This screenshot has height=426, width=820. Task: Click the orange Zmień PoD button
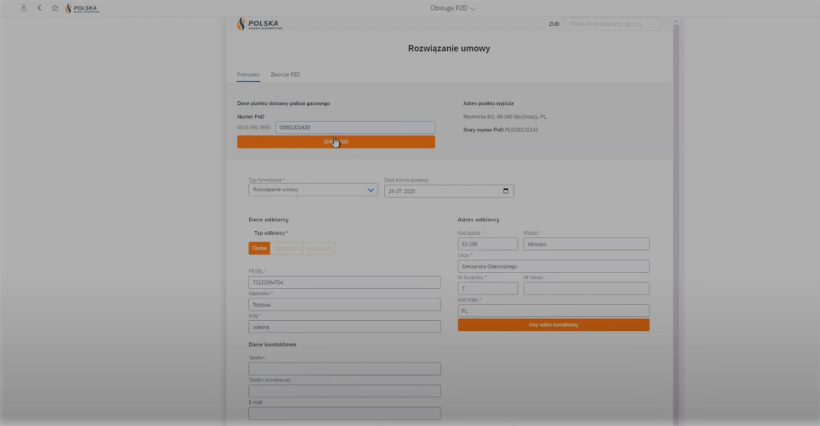[x=336, y=142]
